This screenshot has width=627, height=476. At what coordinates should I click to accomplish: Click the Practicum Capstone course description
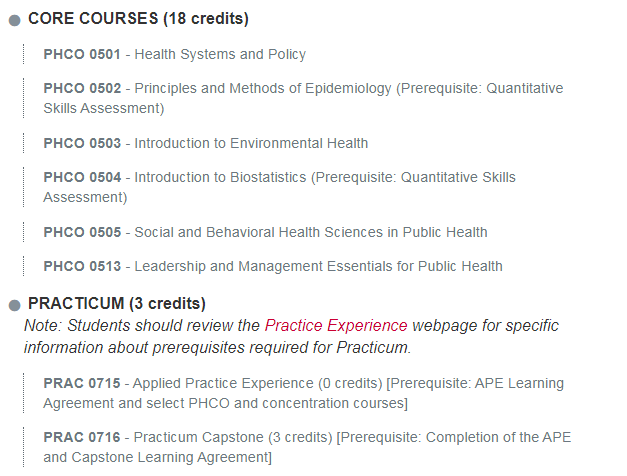[307, 447]
